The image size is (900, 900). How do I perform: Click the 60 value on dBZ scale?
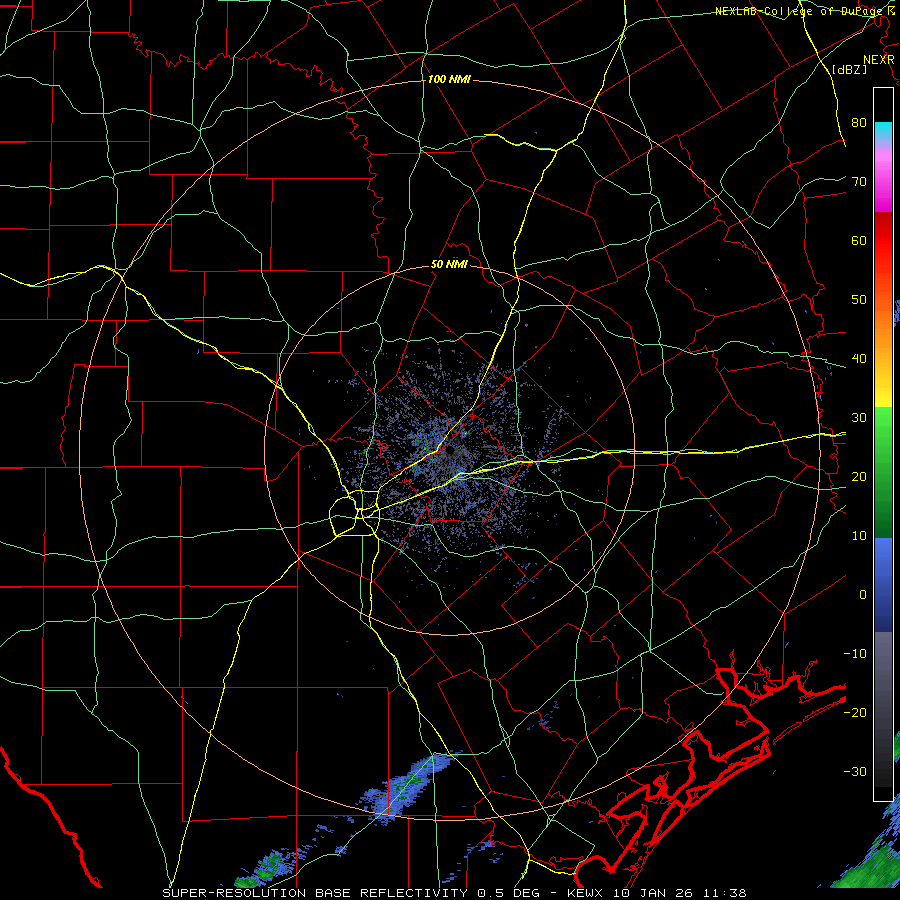(859, 240)
